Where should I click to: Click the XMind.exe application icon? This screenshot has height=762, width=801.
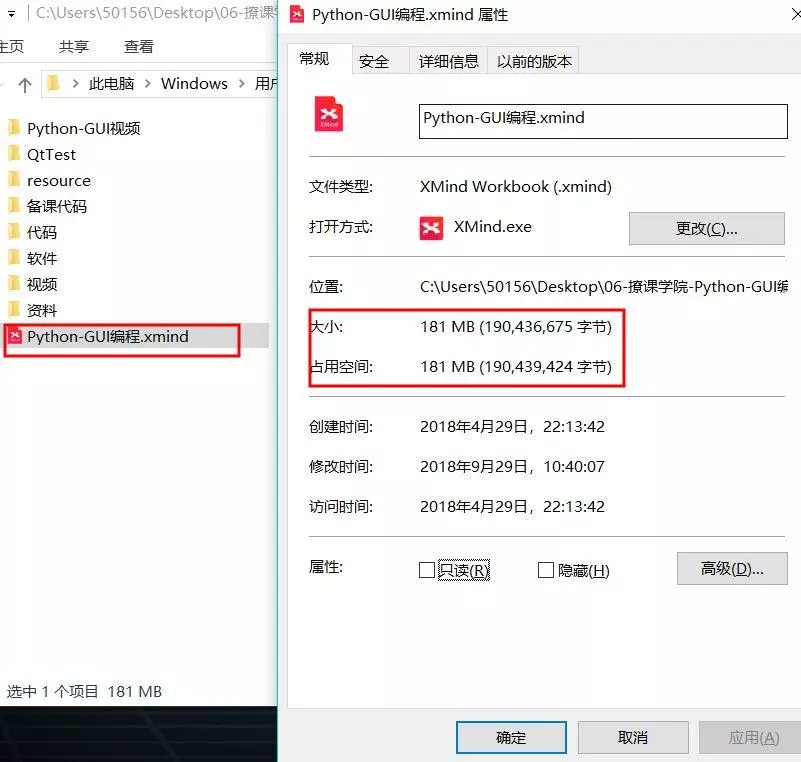(x=431, y=228)
